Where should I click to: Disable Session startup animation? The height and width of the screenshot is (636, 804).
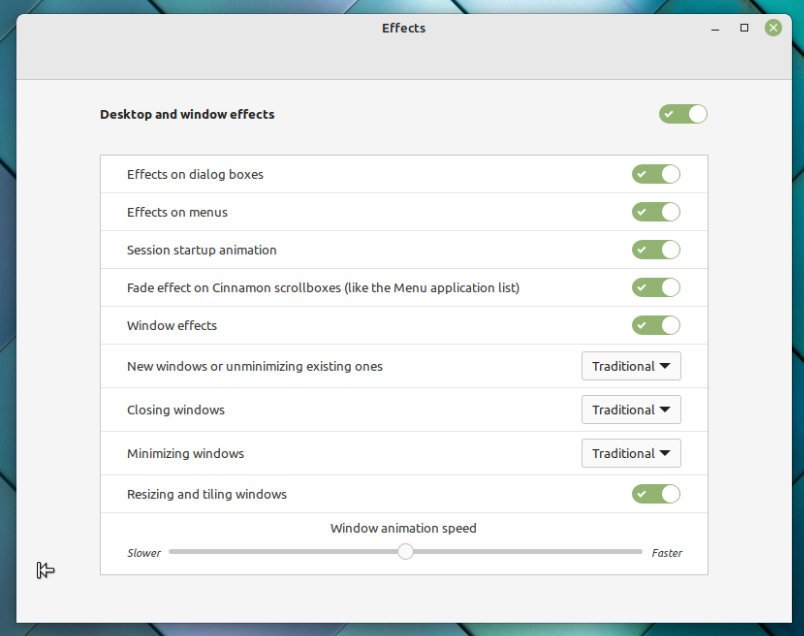coord(656,250)
